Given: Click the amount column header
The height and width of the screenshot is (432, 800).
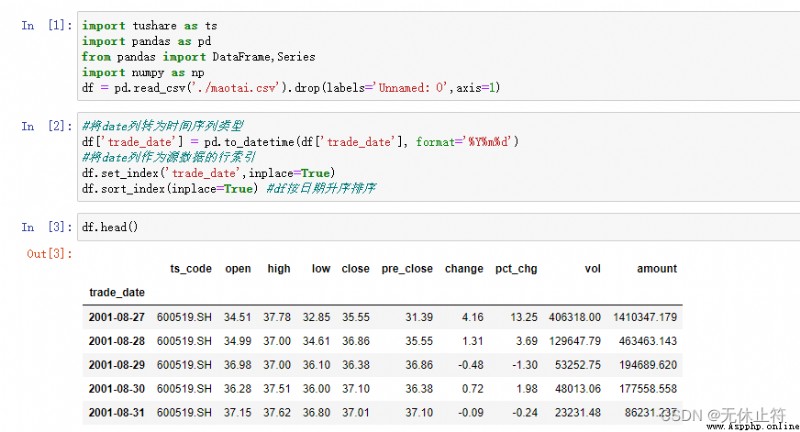Looking at the screenshot, I should [x=657, y=269].
